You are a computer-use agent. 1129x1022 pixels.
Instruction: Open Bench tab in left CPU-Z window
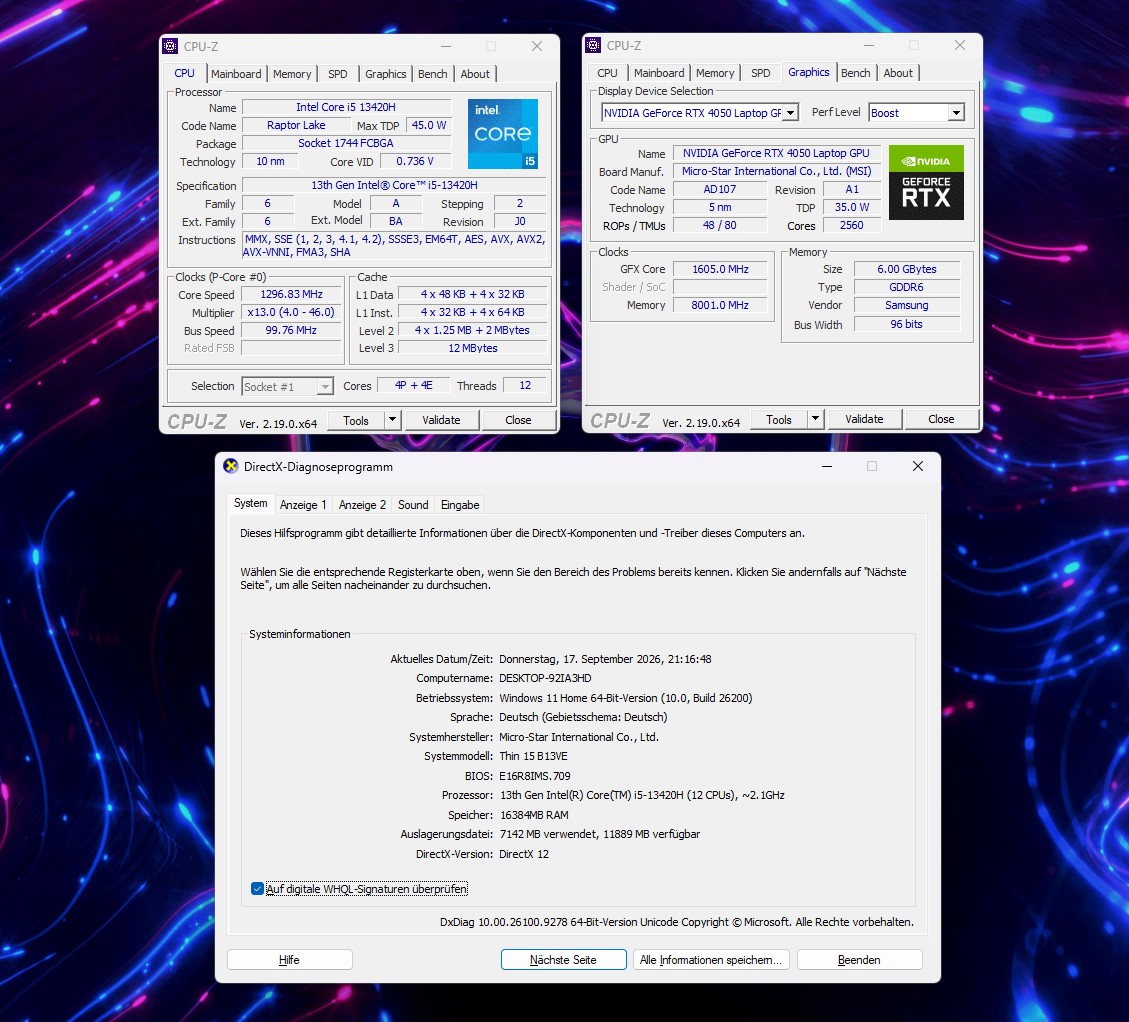(x=432, y=74)
